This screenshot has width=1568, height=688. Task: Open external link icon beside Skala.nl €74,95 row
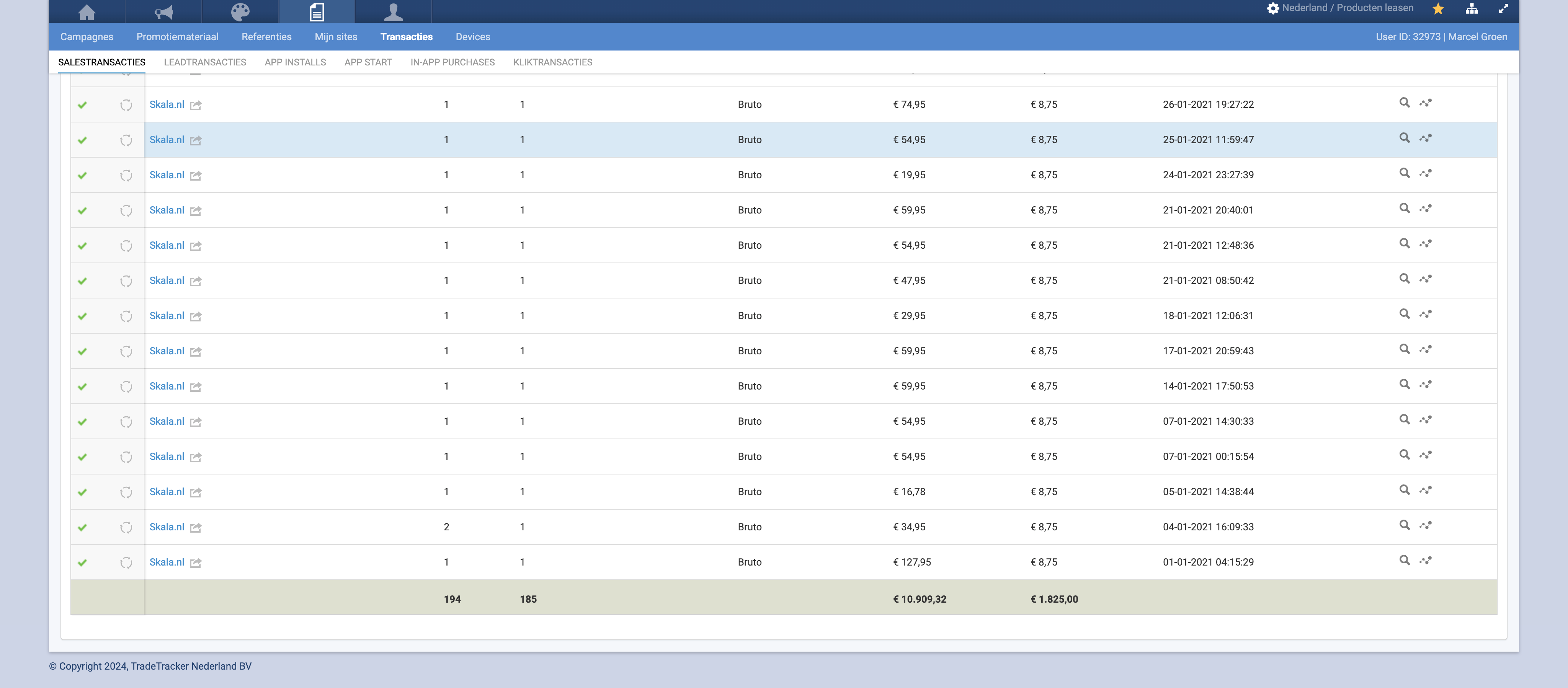pyautogui.click(x=195, y=105)
